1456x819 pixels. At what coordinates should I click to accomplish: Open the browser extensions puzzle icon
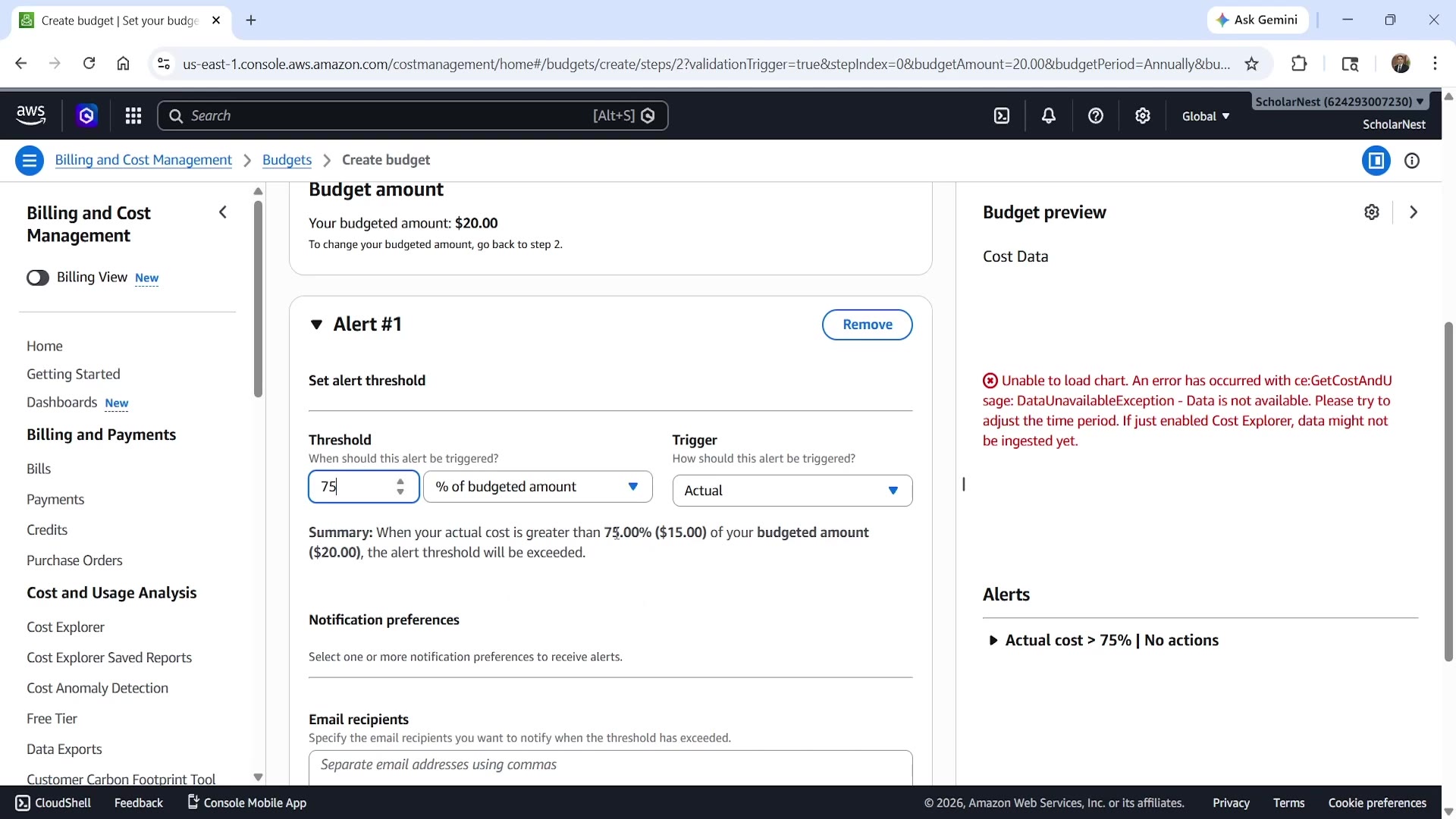click(x=1299, y=64)
